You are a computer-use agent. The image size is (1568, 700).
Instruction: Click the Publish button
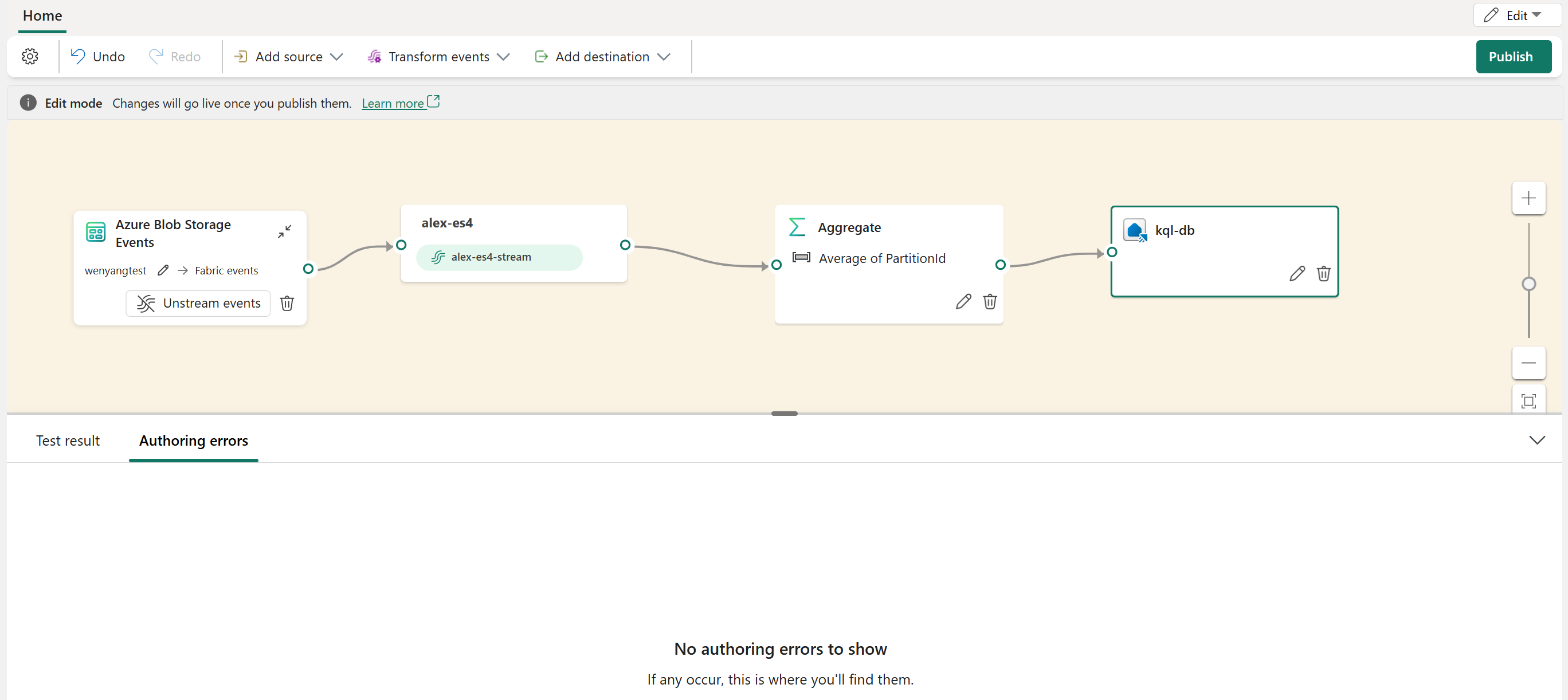tap(1511, 55)
